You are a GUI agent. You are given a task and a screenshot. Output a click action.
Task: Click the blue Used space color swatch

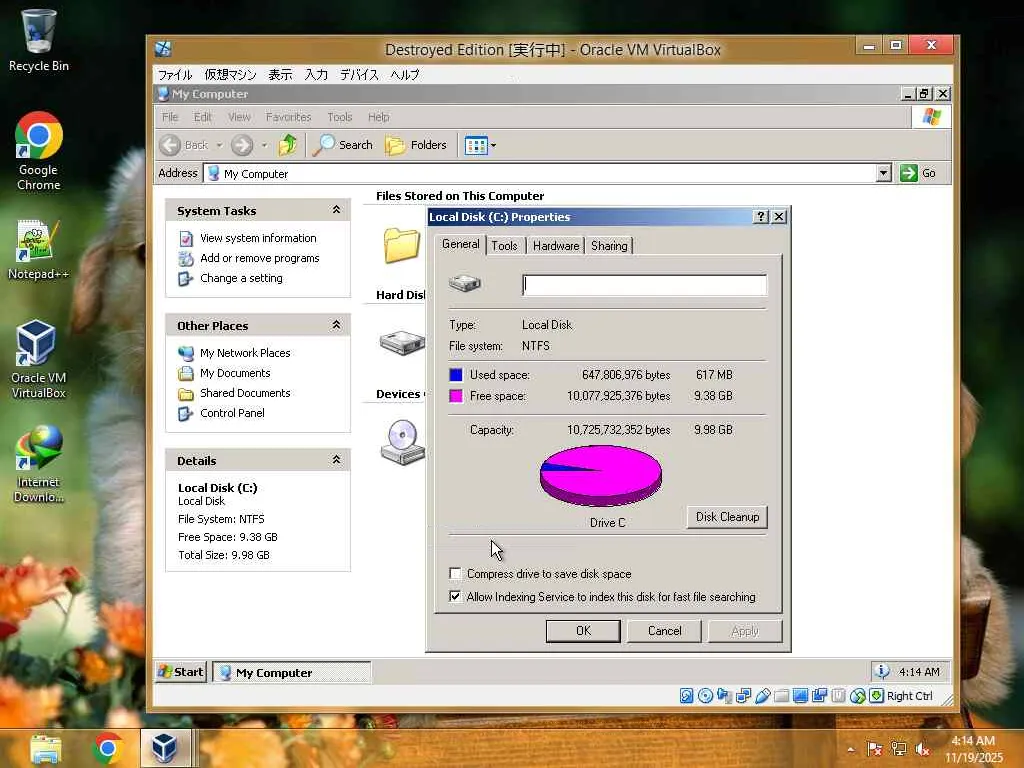point(456,375)
